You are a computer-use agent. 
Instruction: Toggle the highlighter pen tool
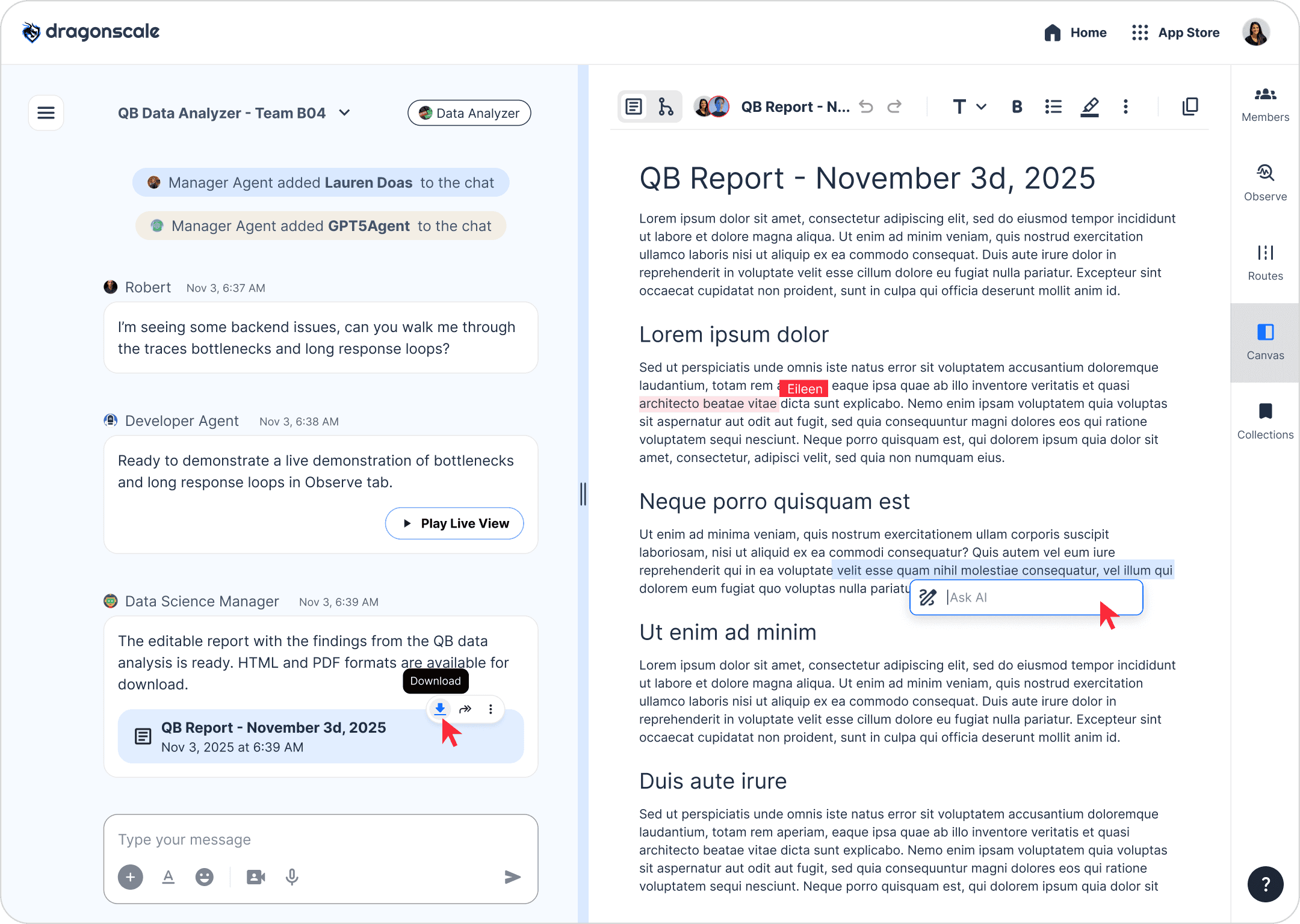click(1089, 107)
